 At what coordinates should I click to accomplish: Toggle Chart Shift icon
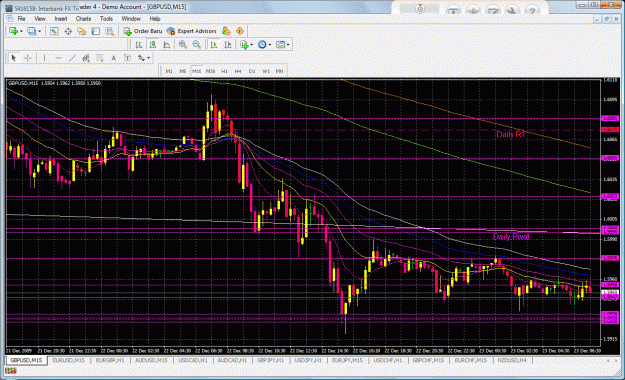[228, 45]
